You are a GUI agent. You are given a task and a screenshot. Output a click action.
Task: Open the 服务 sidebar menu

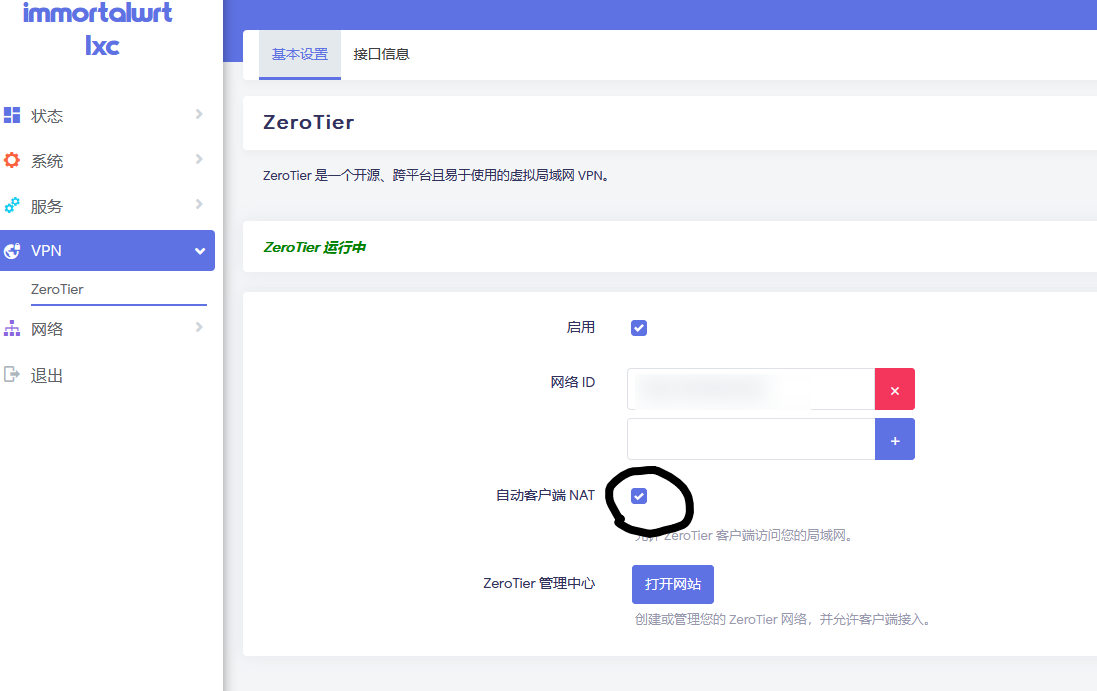(107, 206)
